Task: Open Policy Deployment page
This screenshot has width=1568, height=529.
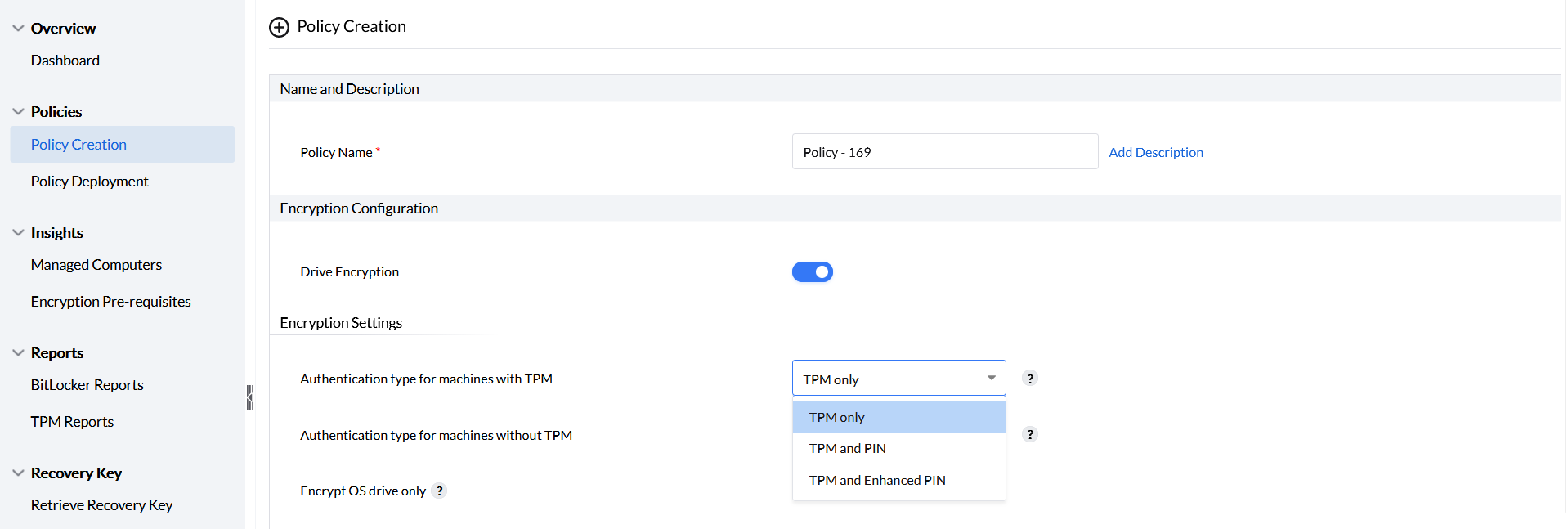Action: 90,182
